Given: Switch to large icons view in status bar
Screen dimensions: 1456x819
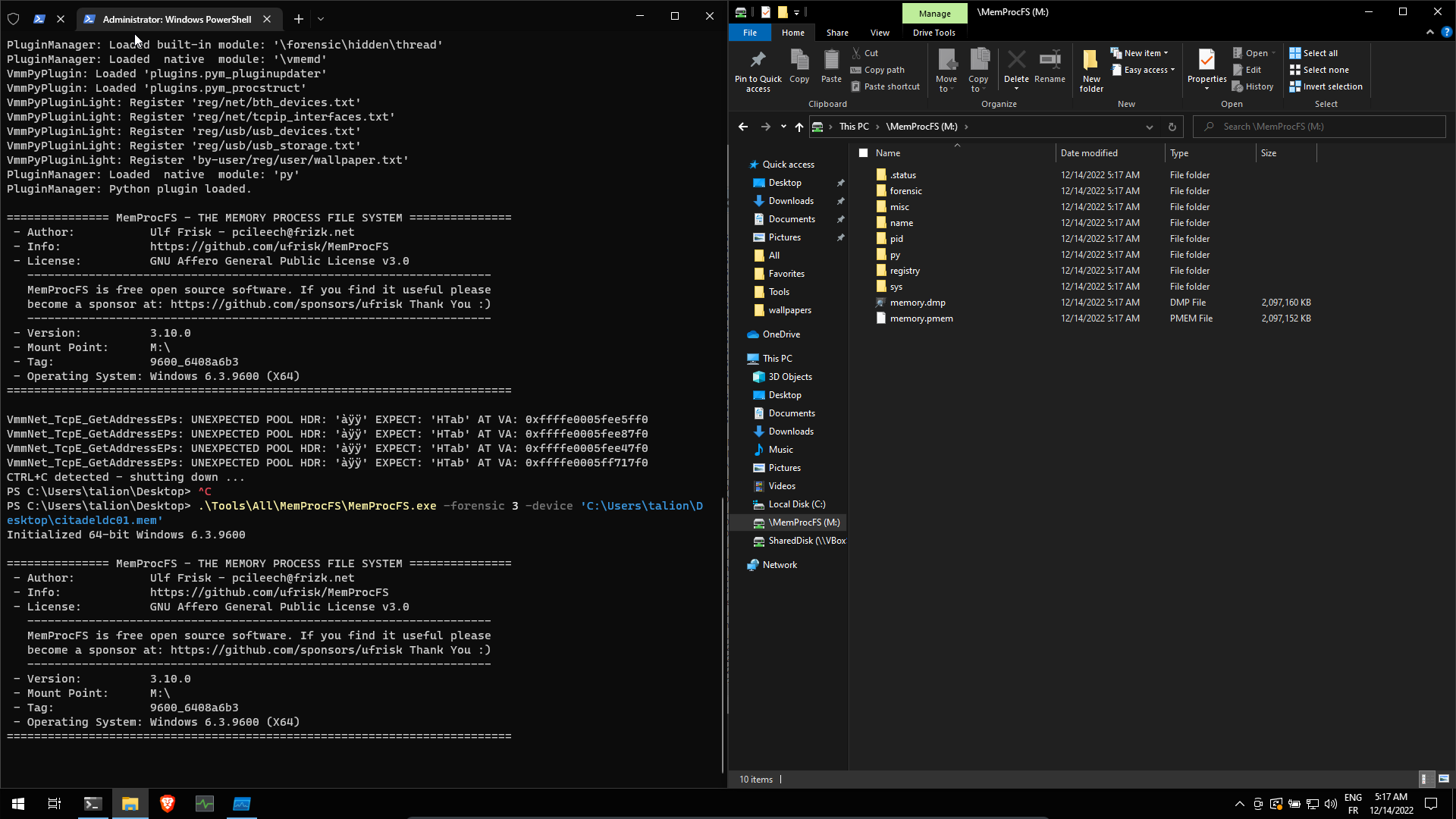Looking at the screenshot, I should [1443, 779].
